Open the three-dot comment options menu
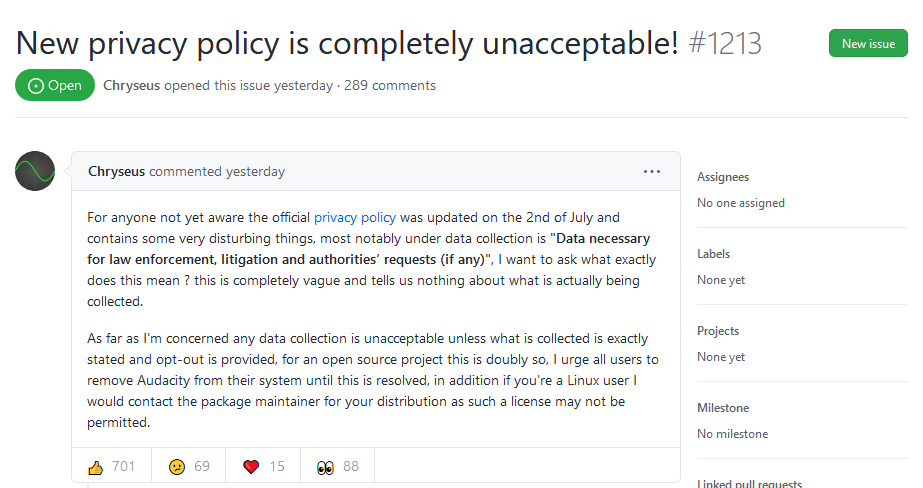The height and width of the screenshot is (488, 923). pyautogui.click(x=652, y=171)
